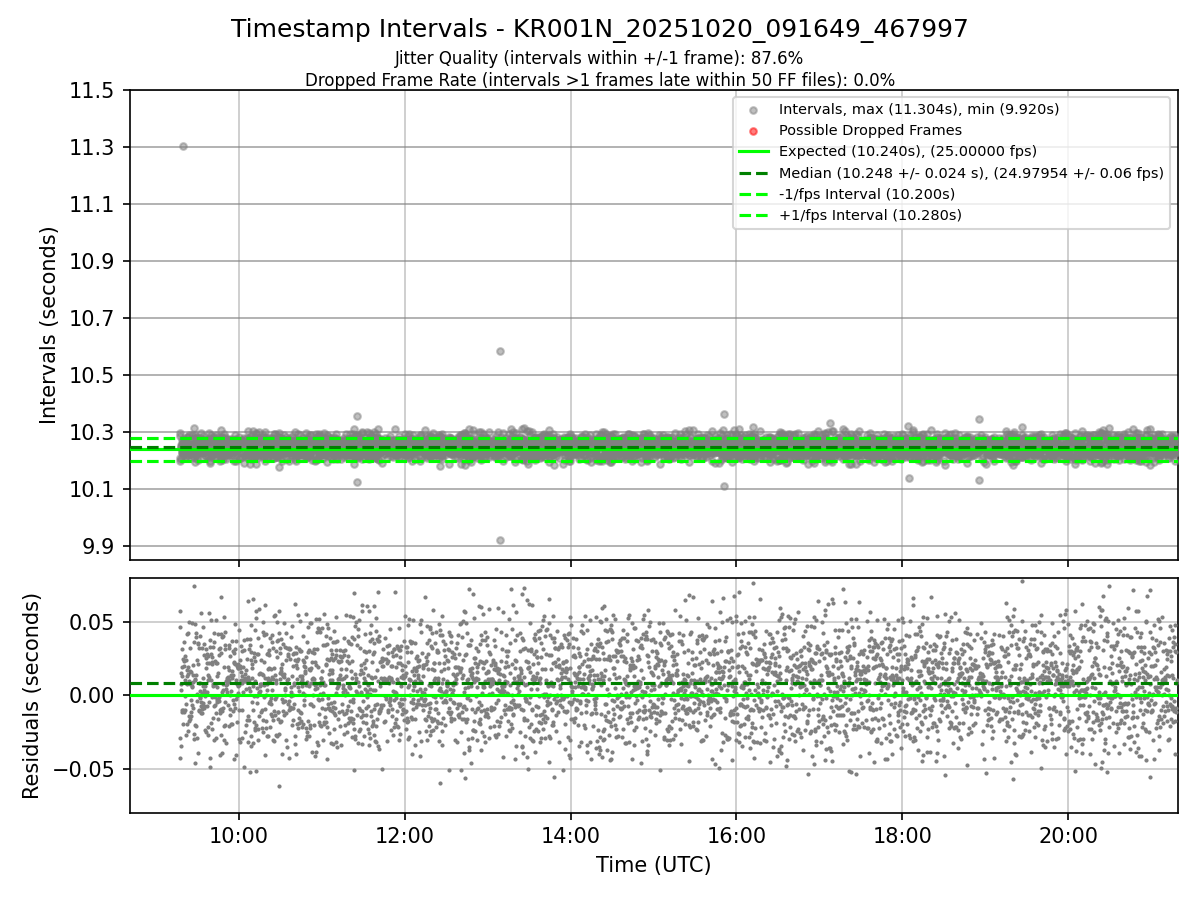Image resolution: width=1200 pixels, height=900 pixels.
Task: Click the low outlier point near 10.11 at 15:50
Action: click(x=724, y=486)
